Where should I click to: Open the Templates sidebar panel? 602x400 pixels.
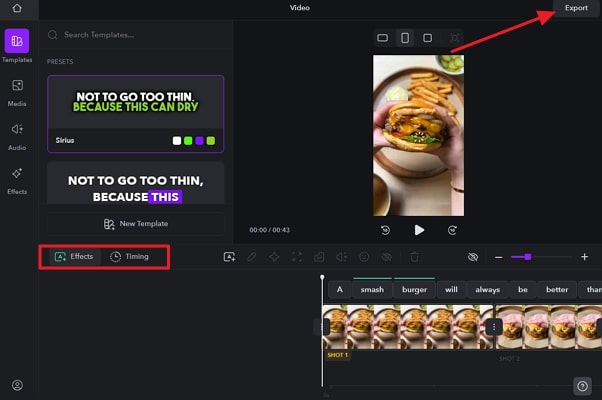pyautogui.click(x=17, y=46)
